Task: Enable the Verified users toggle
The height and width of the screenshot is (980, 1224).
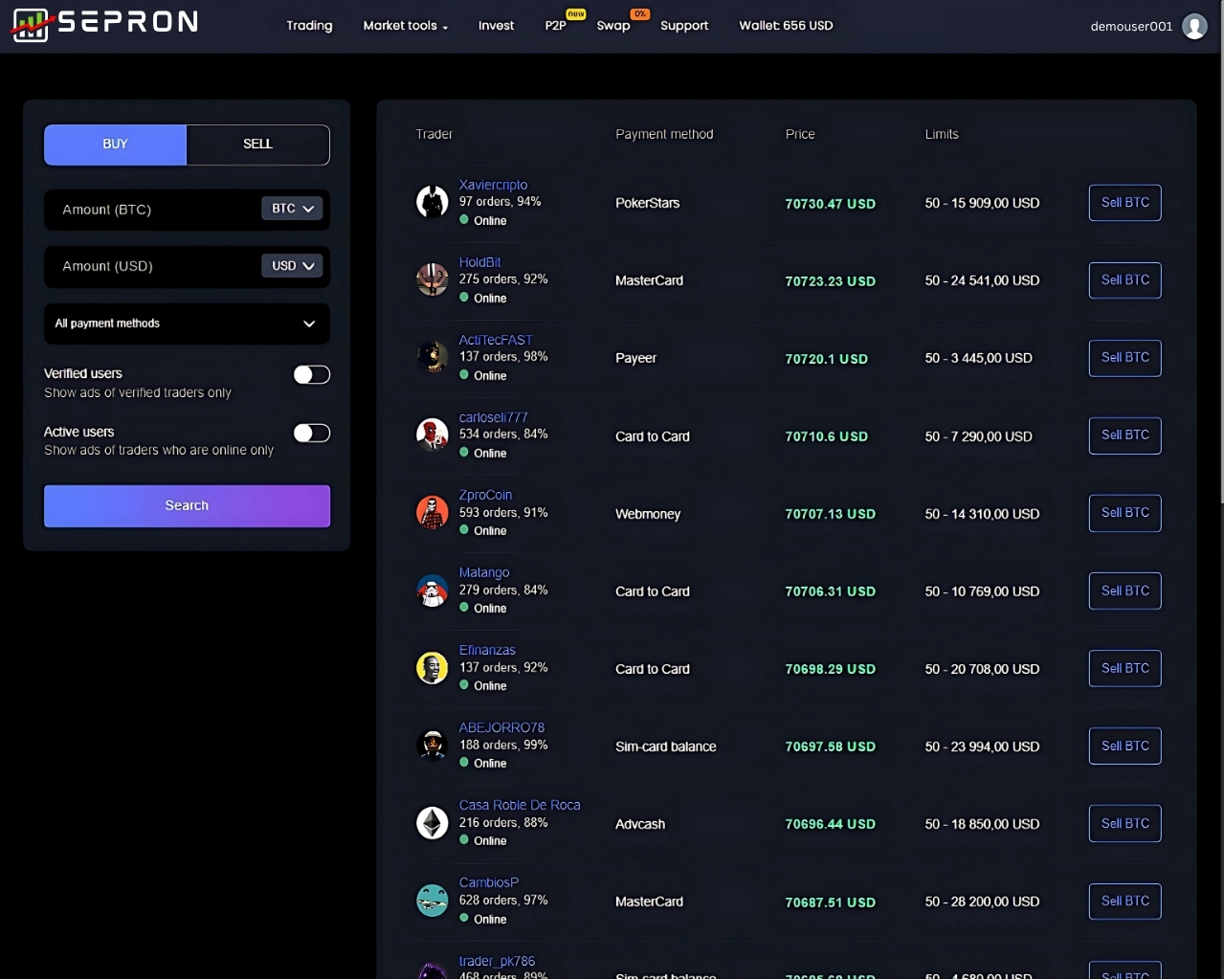Action: [311, 375]
